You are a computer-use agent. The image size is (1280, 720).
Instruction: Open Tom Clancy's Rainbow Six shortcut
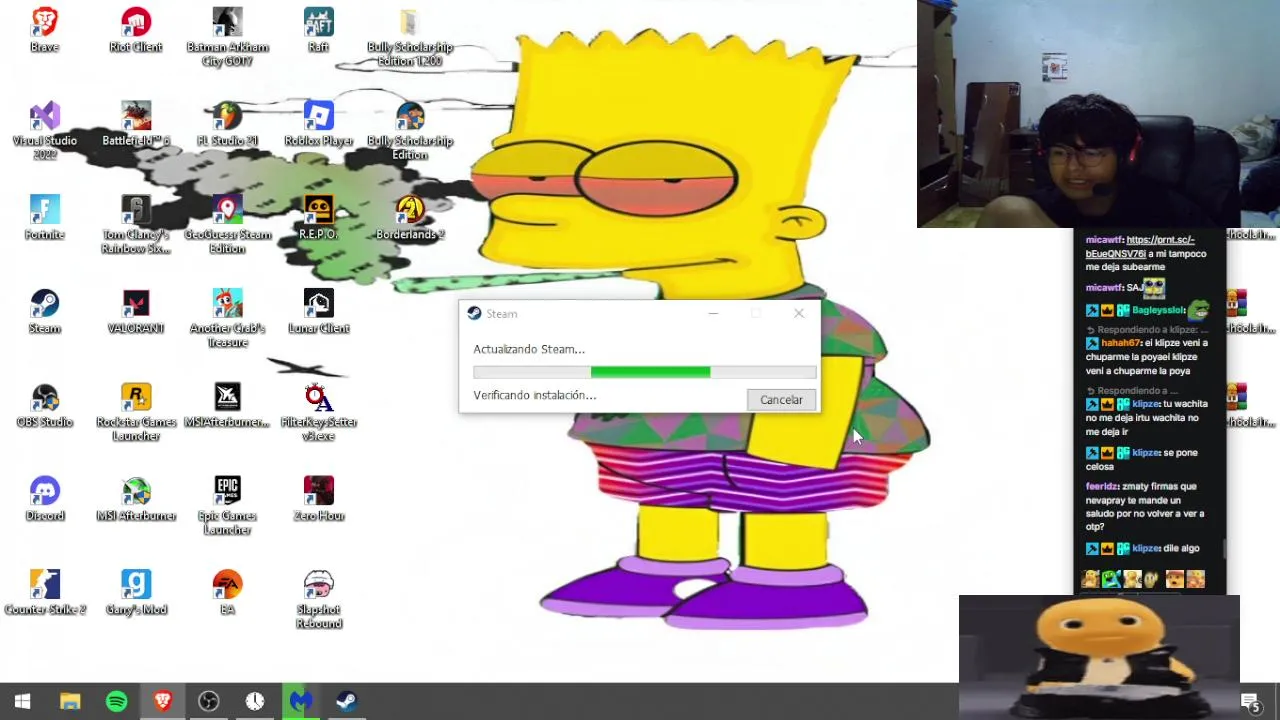point(136,225)
